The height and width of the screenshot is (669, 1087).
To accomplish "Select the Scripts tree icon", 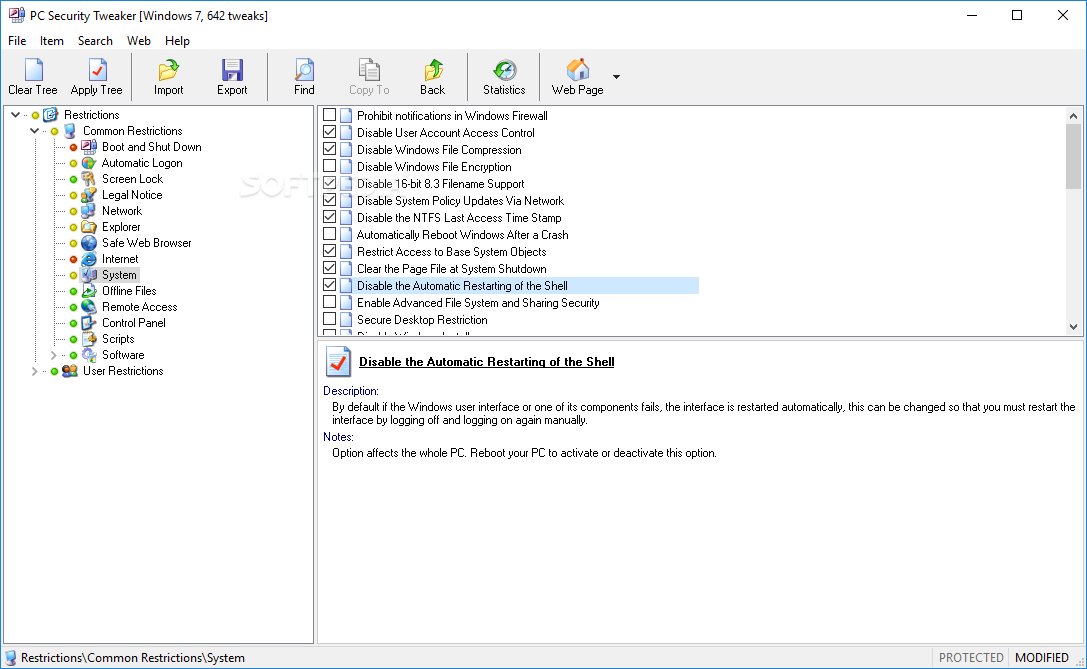I will click(x=89, y=338).
